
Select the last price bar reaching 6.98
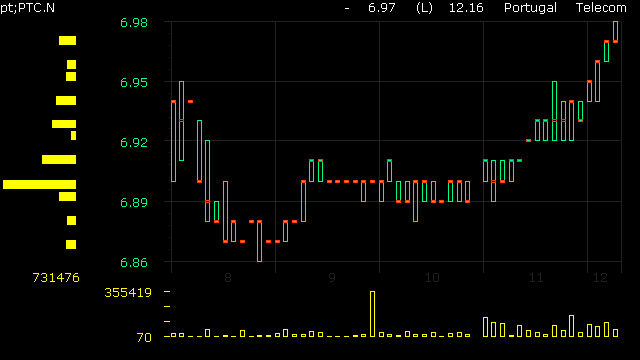(x=616, y=32)
